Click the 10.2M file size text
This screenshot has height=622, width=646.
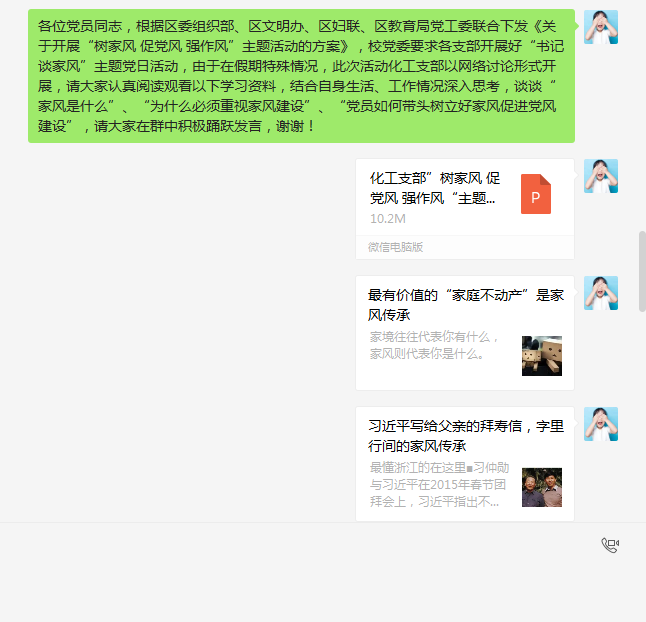click(x=388, y=219)
